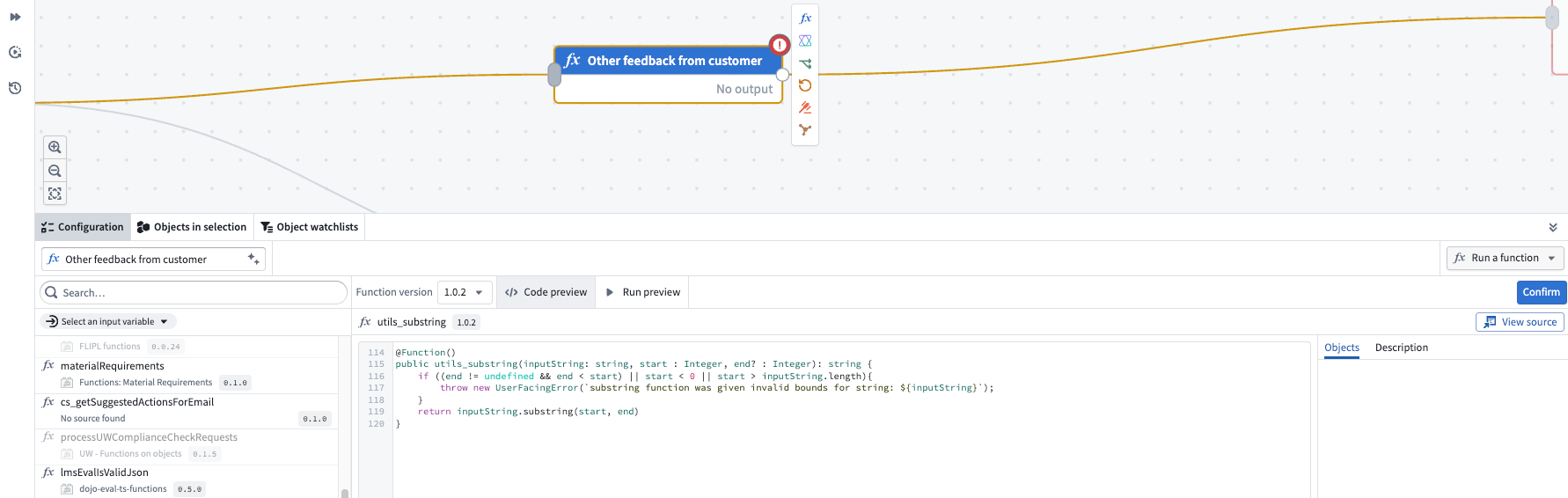Click the fx icon beside lmsEvalIsValidJson
The height and width of the screenshot is (498, 1568).
[x=48, y=472]
